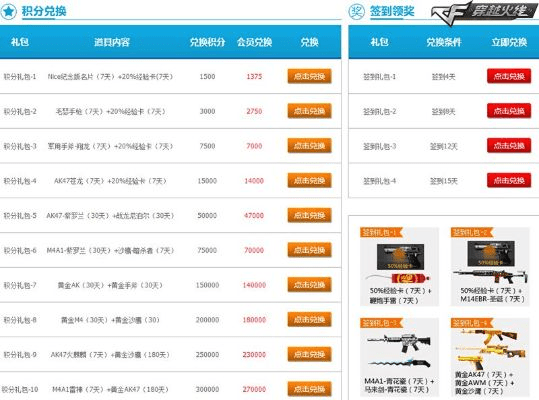Viewport: 539px width, 400px height.
Task: Click the orange 签到礼包-4 ribbon tag
Action: coord(471,323)
